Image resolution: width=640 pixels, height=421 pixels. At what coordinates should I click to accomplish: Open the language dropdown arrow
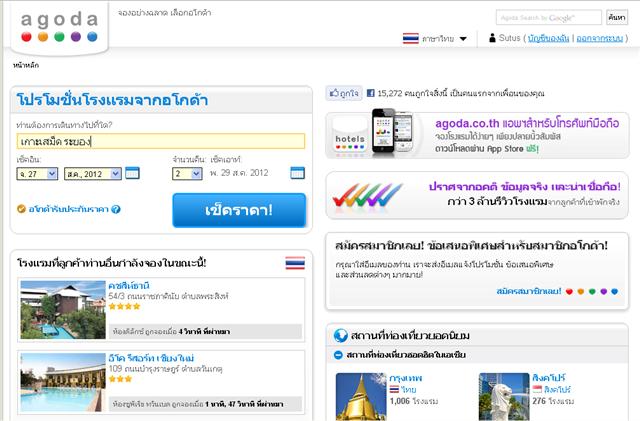463,39
